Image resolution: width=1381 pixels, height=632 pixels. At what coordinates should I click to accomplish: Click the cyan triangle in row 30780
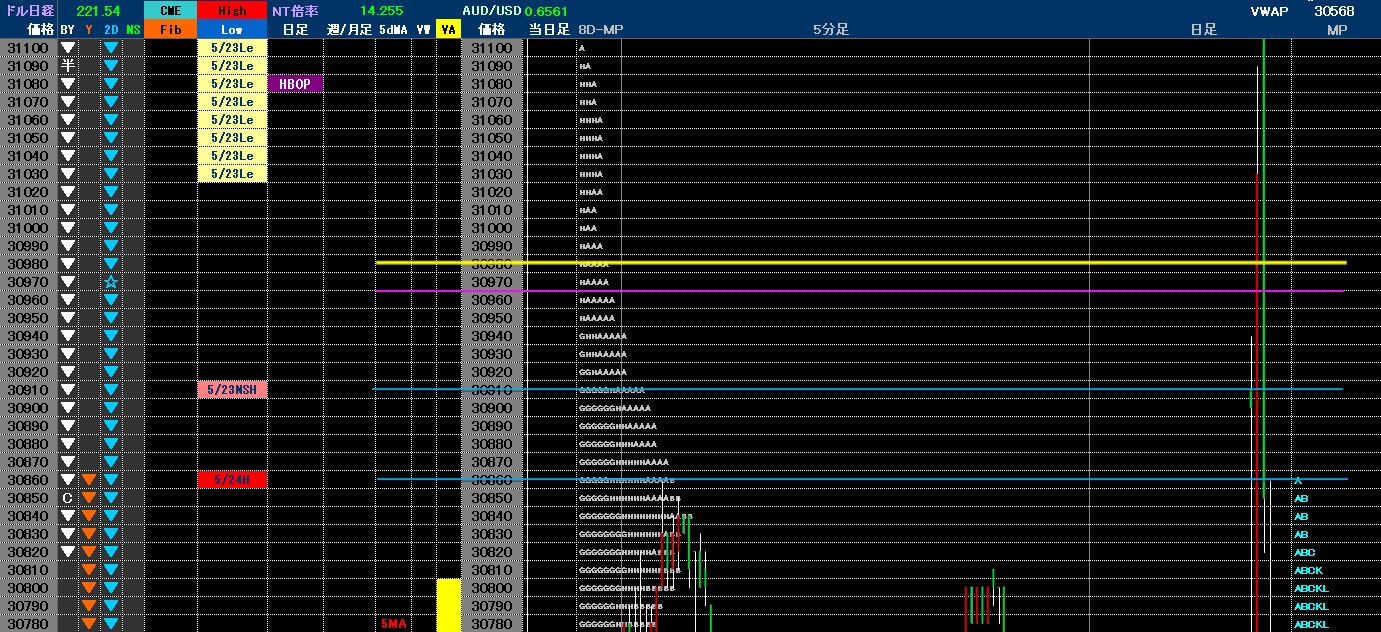[x=111, y=624]
